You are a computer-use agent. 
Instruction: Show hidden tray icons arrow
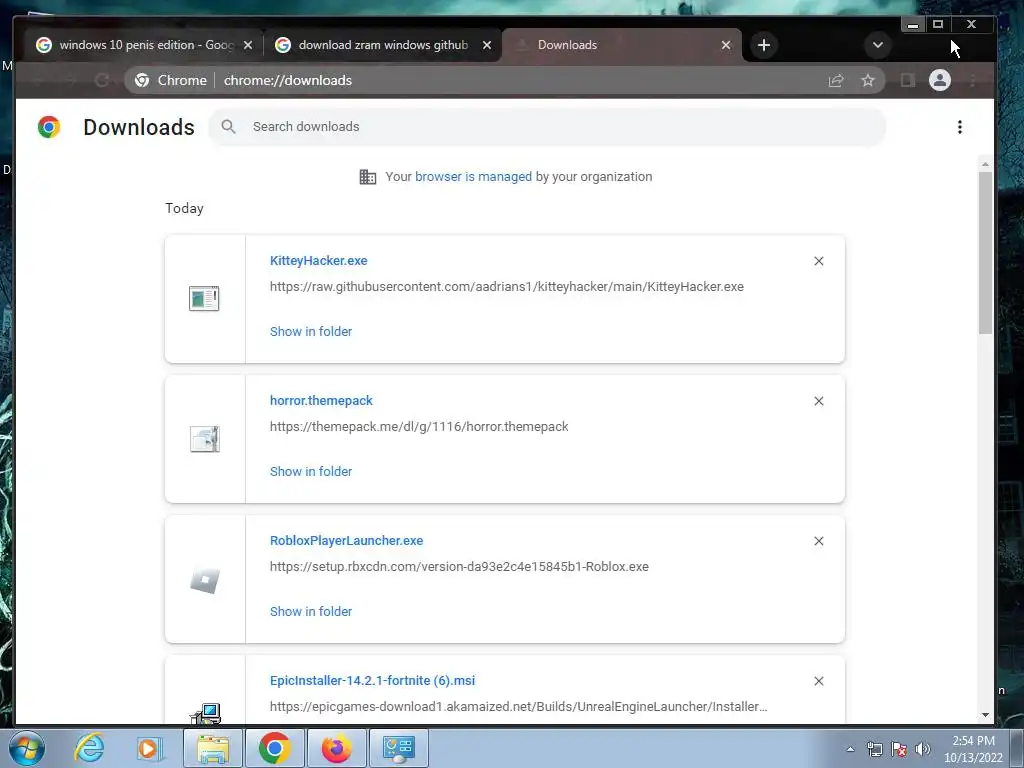click(x=850, y=749)
